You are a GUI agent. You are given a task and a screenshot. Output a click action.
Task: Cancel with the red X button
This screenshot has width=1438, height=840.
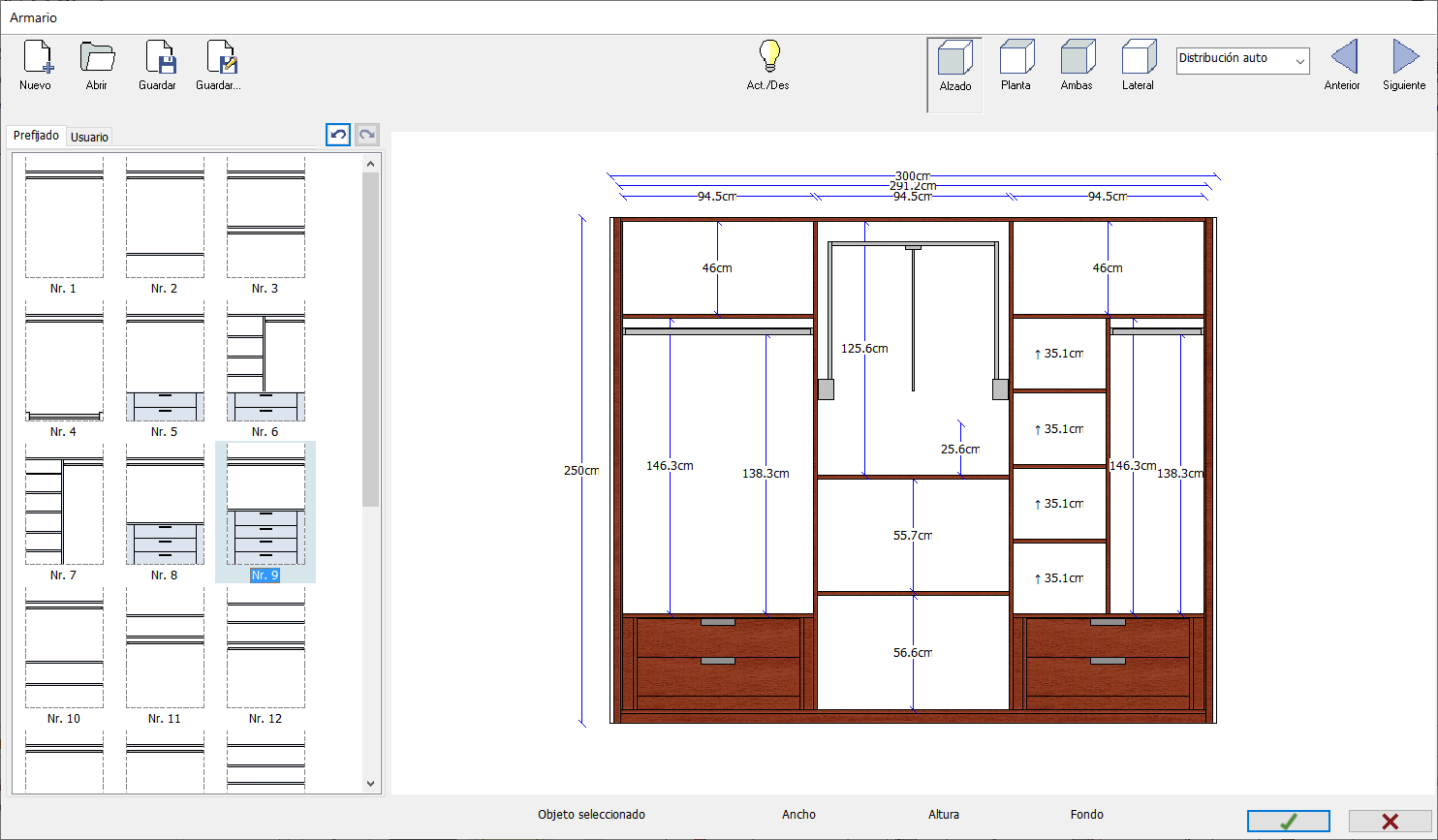(x=1390, y=822)
